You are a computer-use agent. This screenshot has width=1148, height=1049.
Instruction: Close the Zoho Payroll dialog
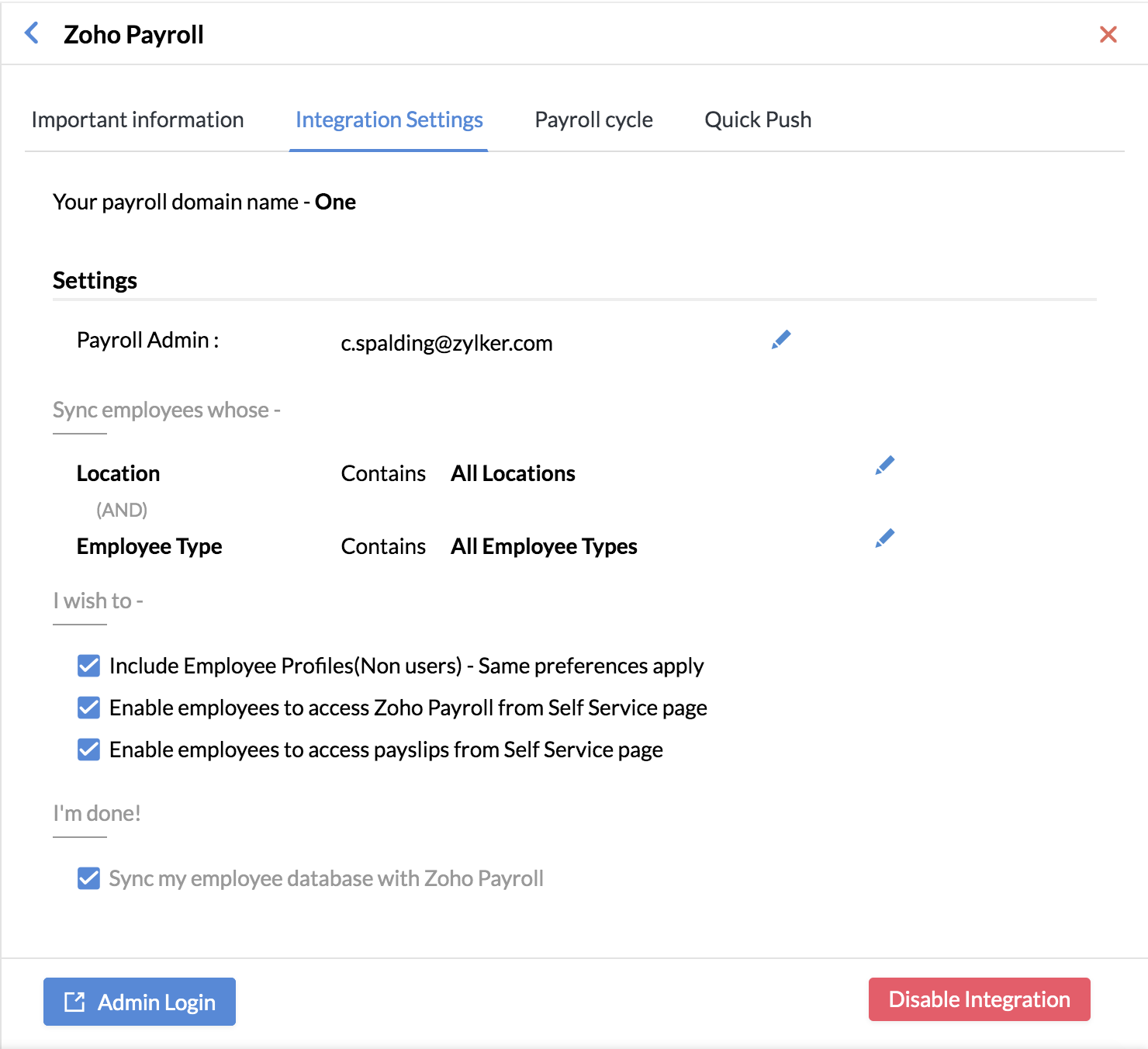coord(1108,34)
